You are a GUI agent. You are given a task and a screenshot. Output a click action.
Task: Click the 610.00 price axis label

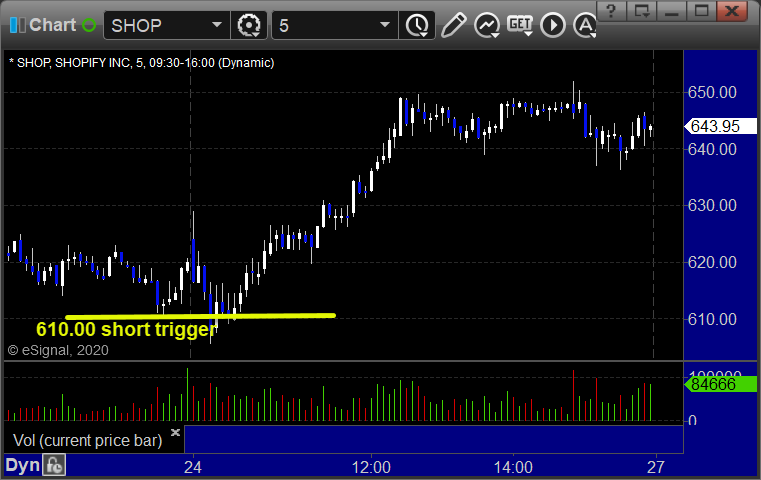(x=712, y=319)
